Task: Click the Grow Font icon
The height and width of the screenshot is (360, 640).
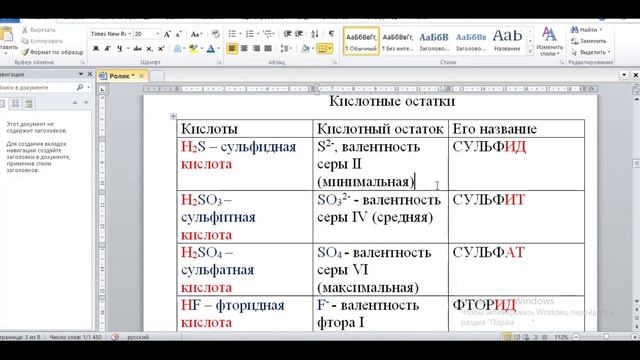Action: tap(167, 34)
